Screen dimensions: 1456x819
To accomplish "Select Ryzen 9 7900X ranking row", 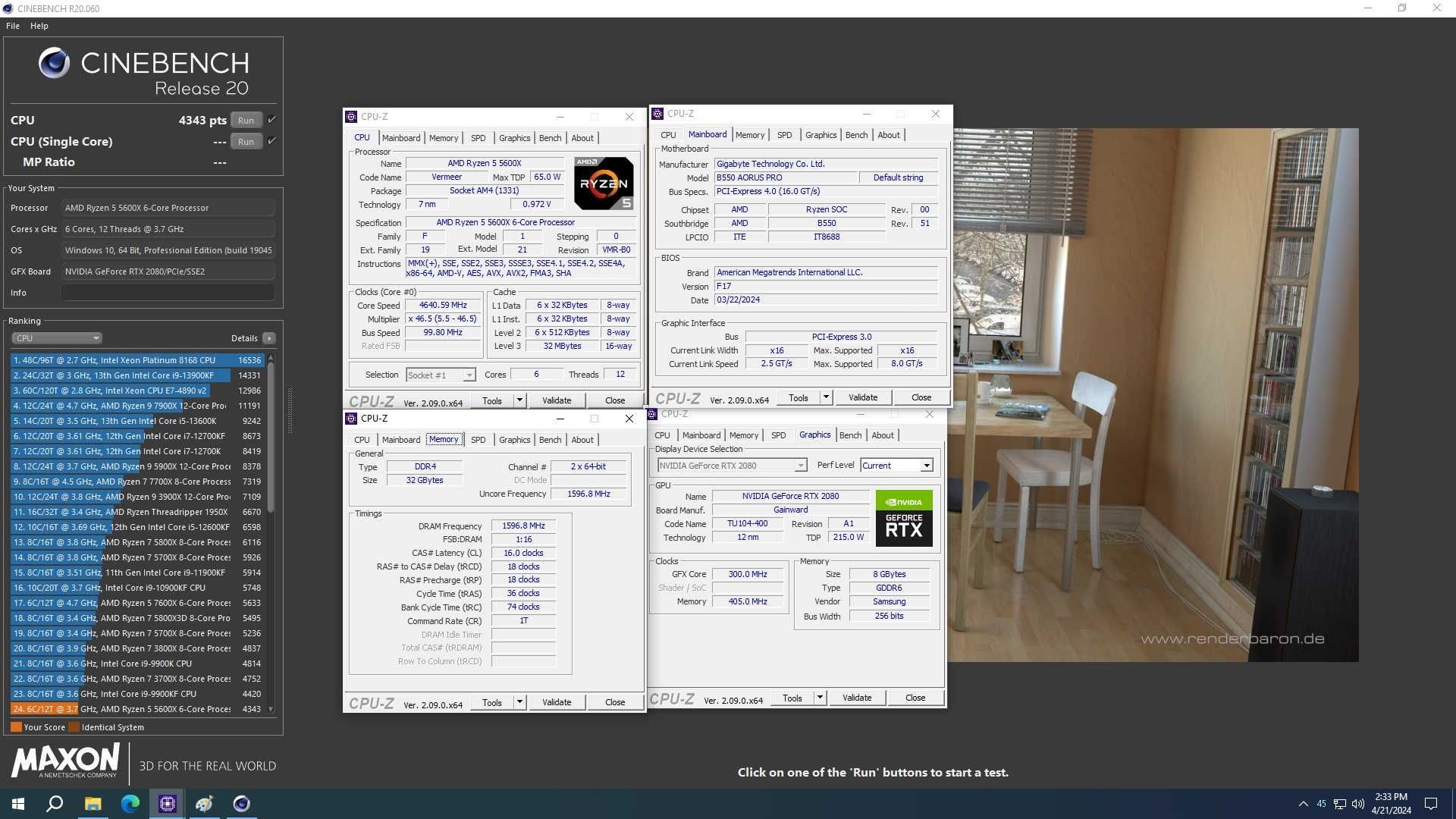I will pyautogui.click(x=137, y=406).
